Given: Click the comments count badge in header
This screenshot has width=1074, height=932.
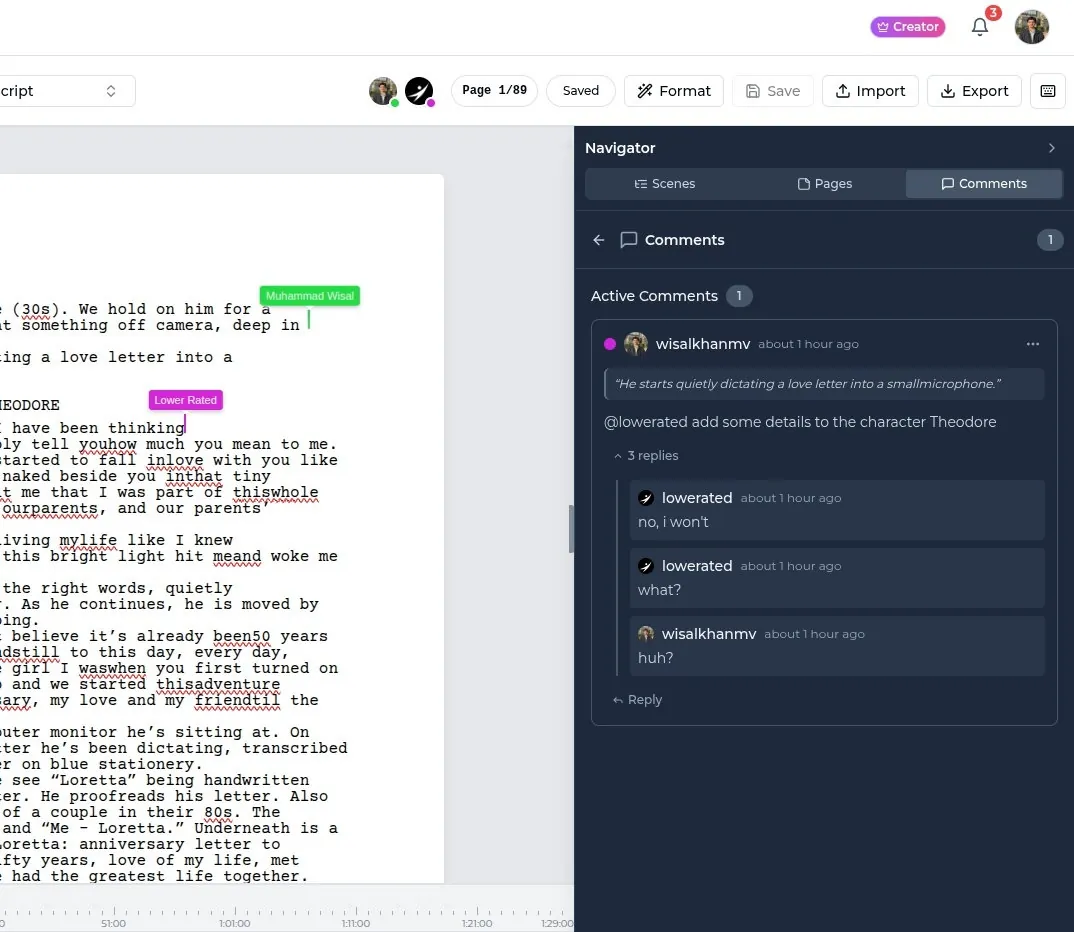Looking at the screenshot, I should (1050, 240).
